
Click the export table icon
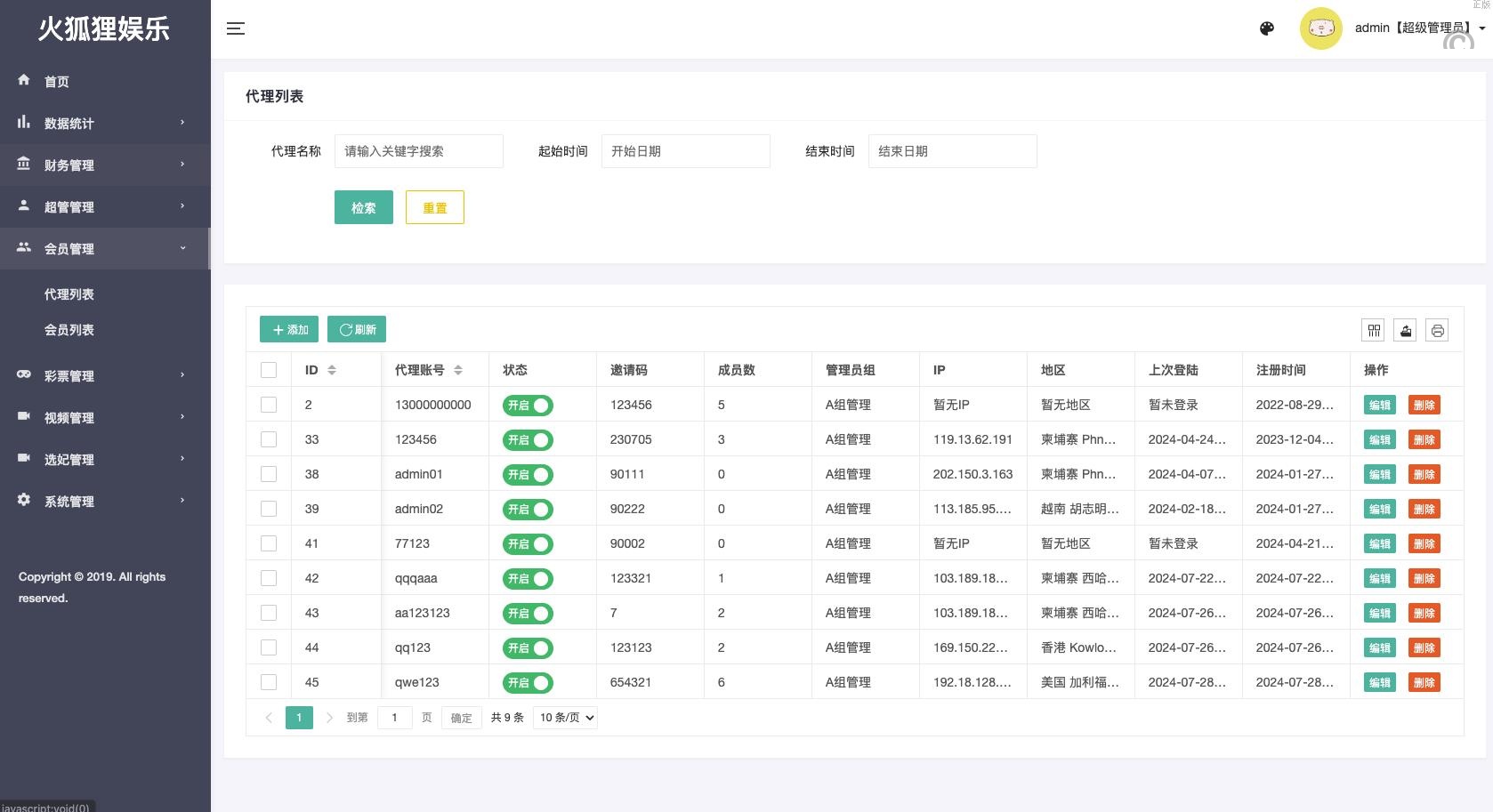[1406, 331]
